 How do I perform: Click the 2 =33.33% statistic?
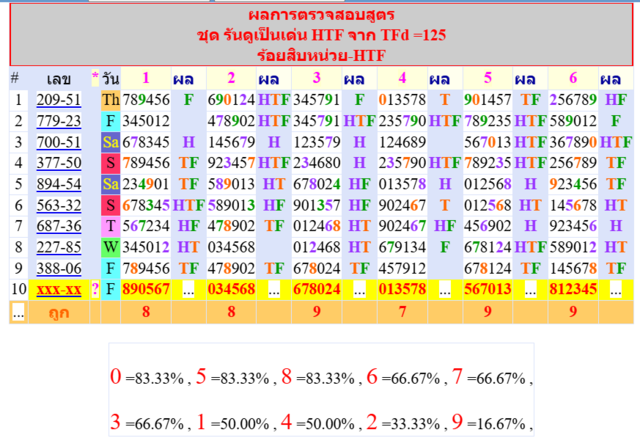(403, 422)
